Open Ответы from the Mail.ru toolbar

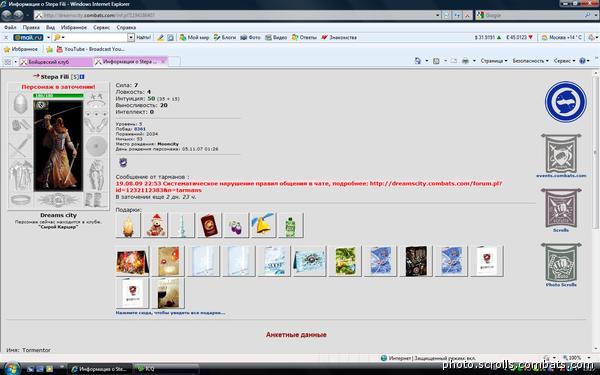click(x=304, y=38)
